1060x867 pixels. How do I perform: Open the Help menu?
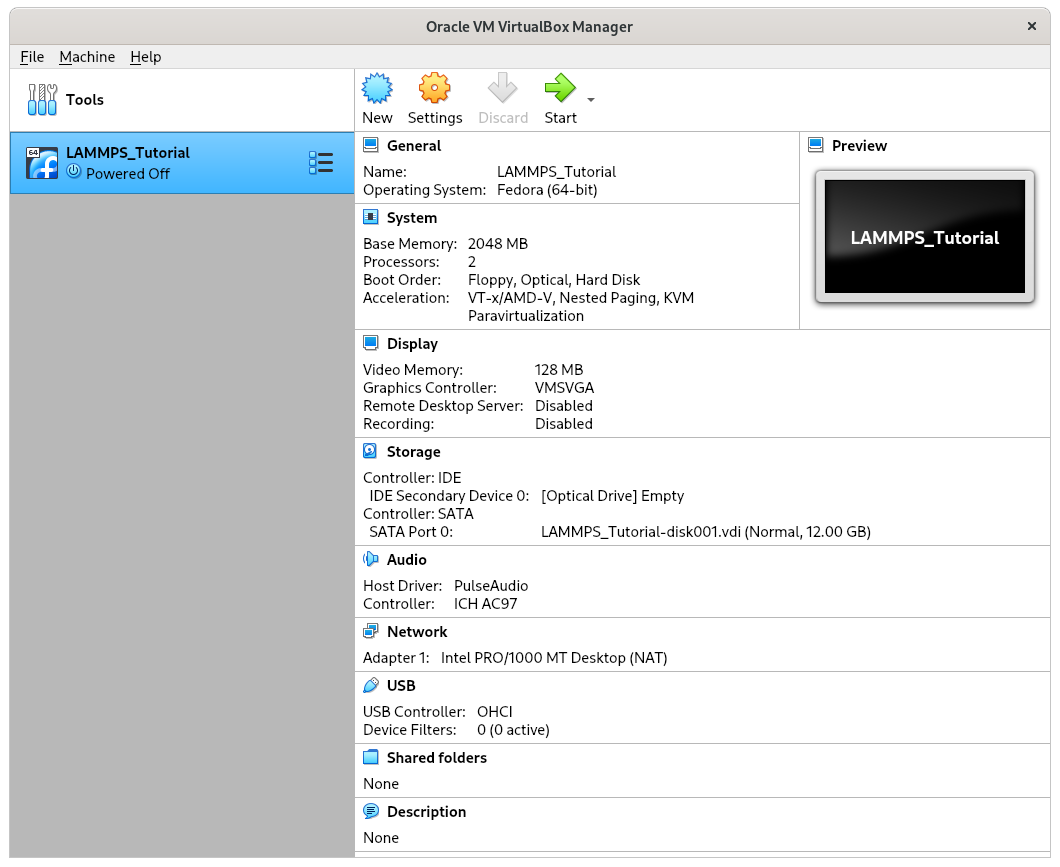pyautogui.click(x=145, y=57)
